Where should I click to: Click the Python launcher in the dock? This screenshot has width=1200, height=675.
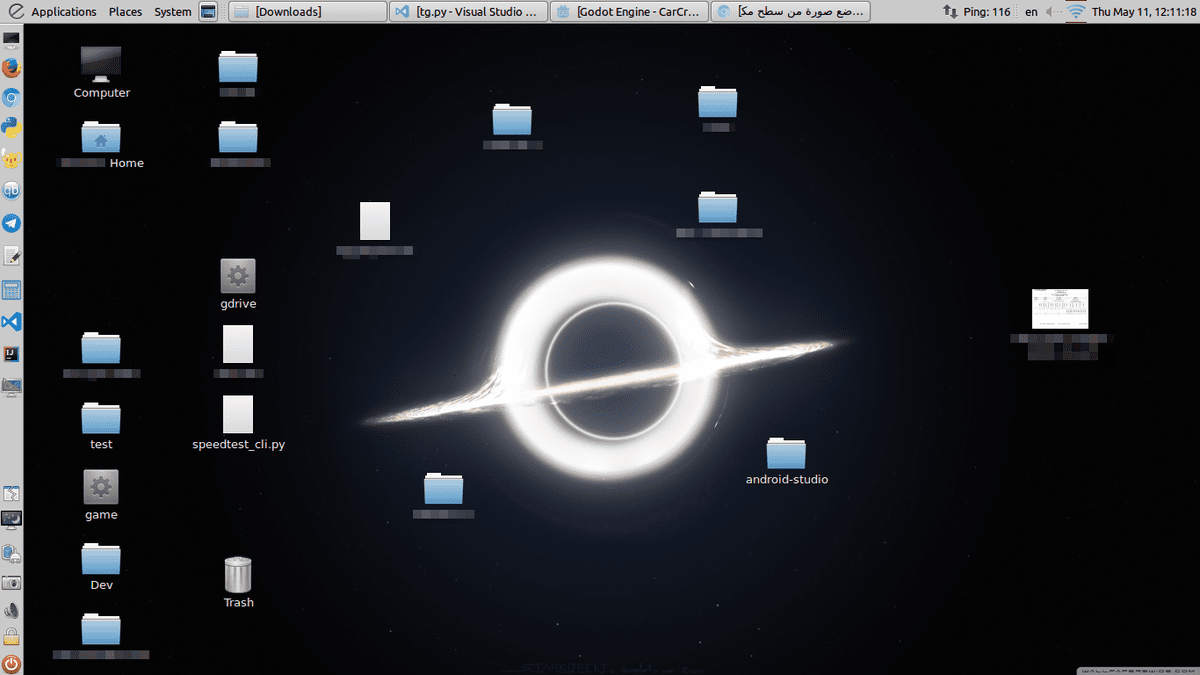(x=11, y=128)
